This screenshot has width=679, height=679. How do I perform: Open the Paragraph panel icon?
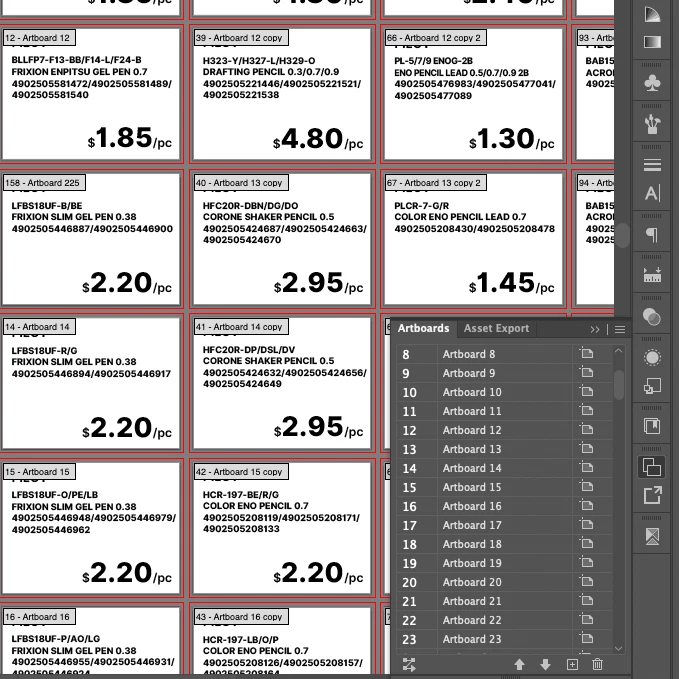[x=652, y=234]
